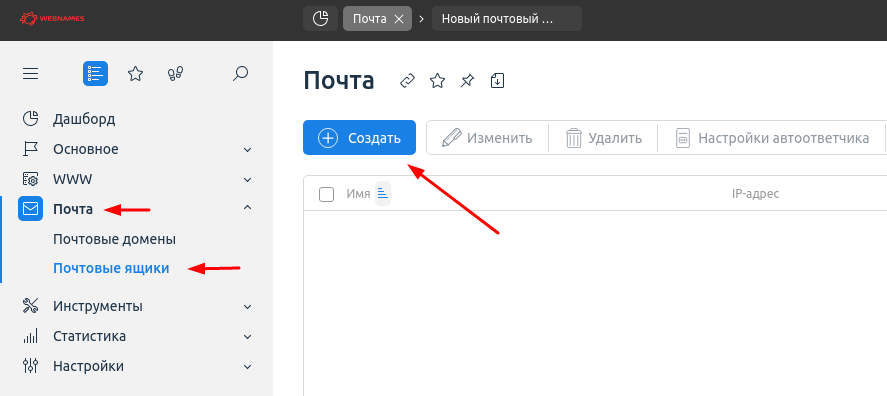Click the IP-адрес column header
The image size is (887, 396).
755,194
